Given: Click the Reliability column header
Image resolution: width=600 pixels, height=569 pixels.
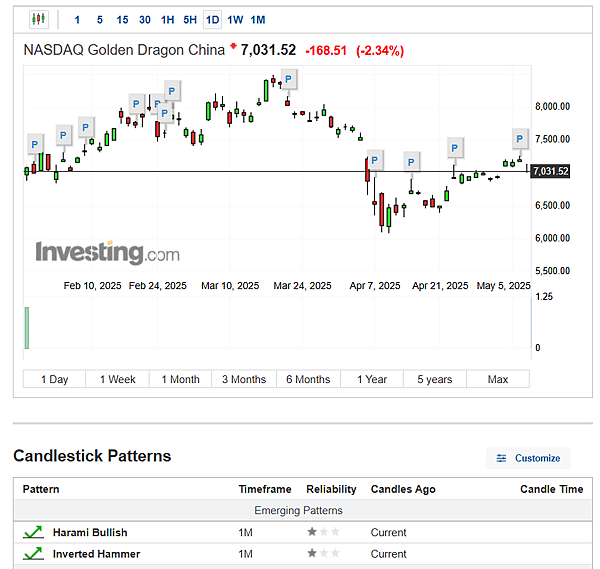Looking at the screenshot, I should [331, 489].
